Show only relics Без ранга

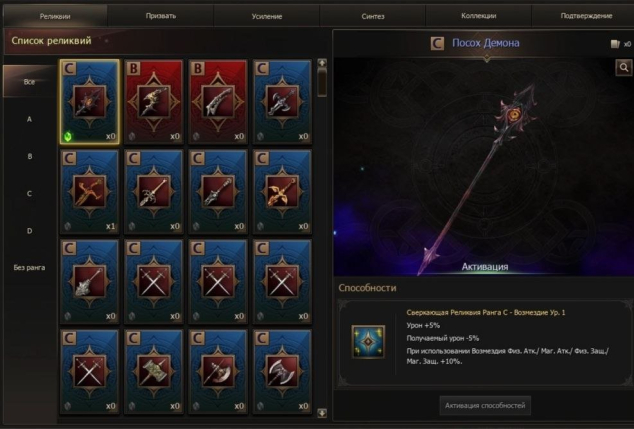coord(29,268)
